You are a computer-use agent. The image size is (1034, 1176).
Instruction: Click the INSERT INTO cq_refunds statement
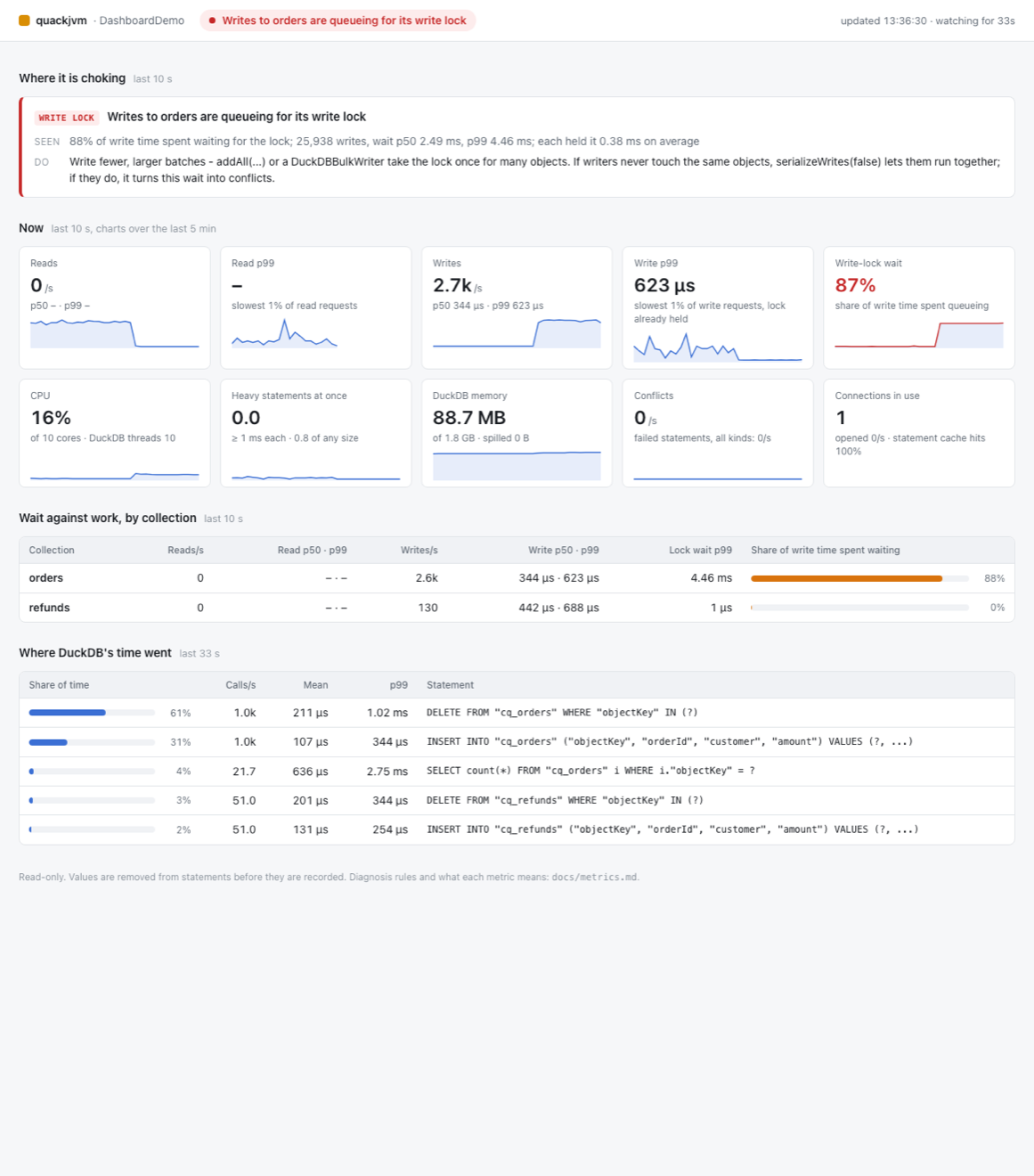coord(672,829)
